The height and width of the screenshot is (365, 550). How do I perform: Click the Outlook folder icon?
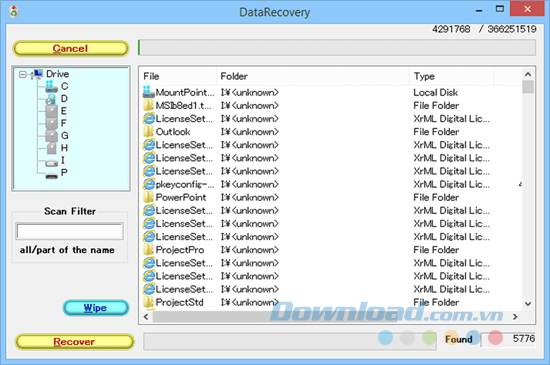(x=148, y=131)
